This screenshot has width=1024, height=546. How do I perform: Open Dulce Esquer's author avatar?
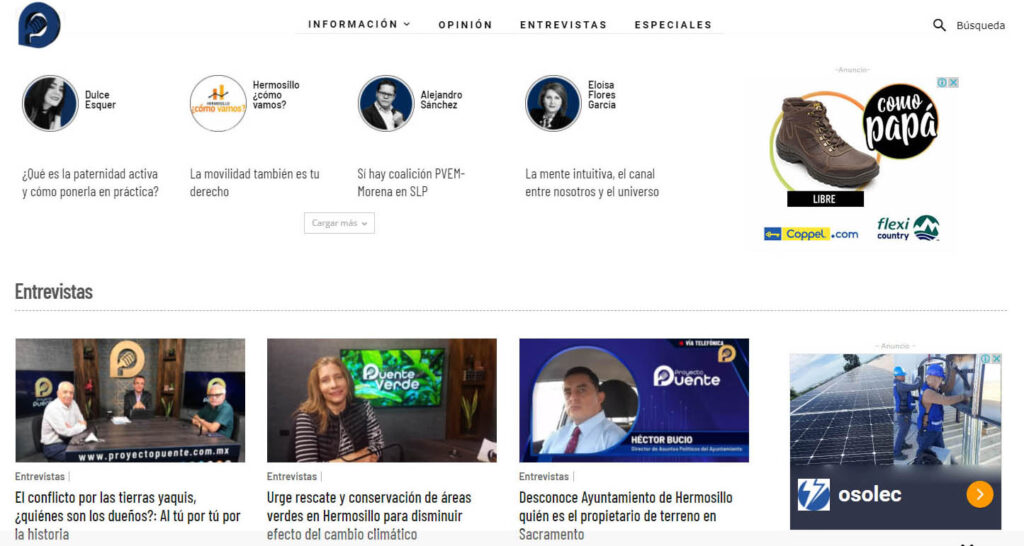tap(50, 103)
